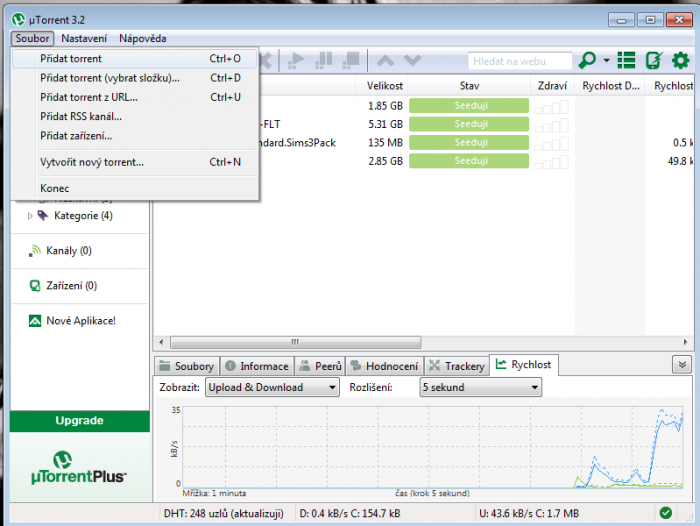Screen dimensions: 700x526
Task: Open the settings gear icon in toolbar
Action: [x=681, y=61]
